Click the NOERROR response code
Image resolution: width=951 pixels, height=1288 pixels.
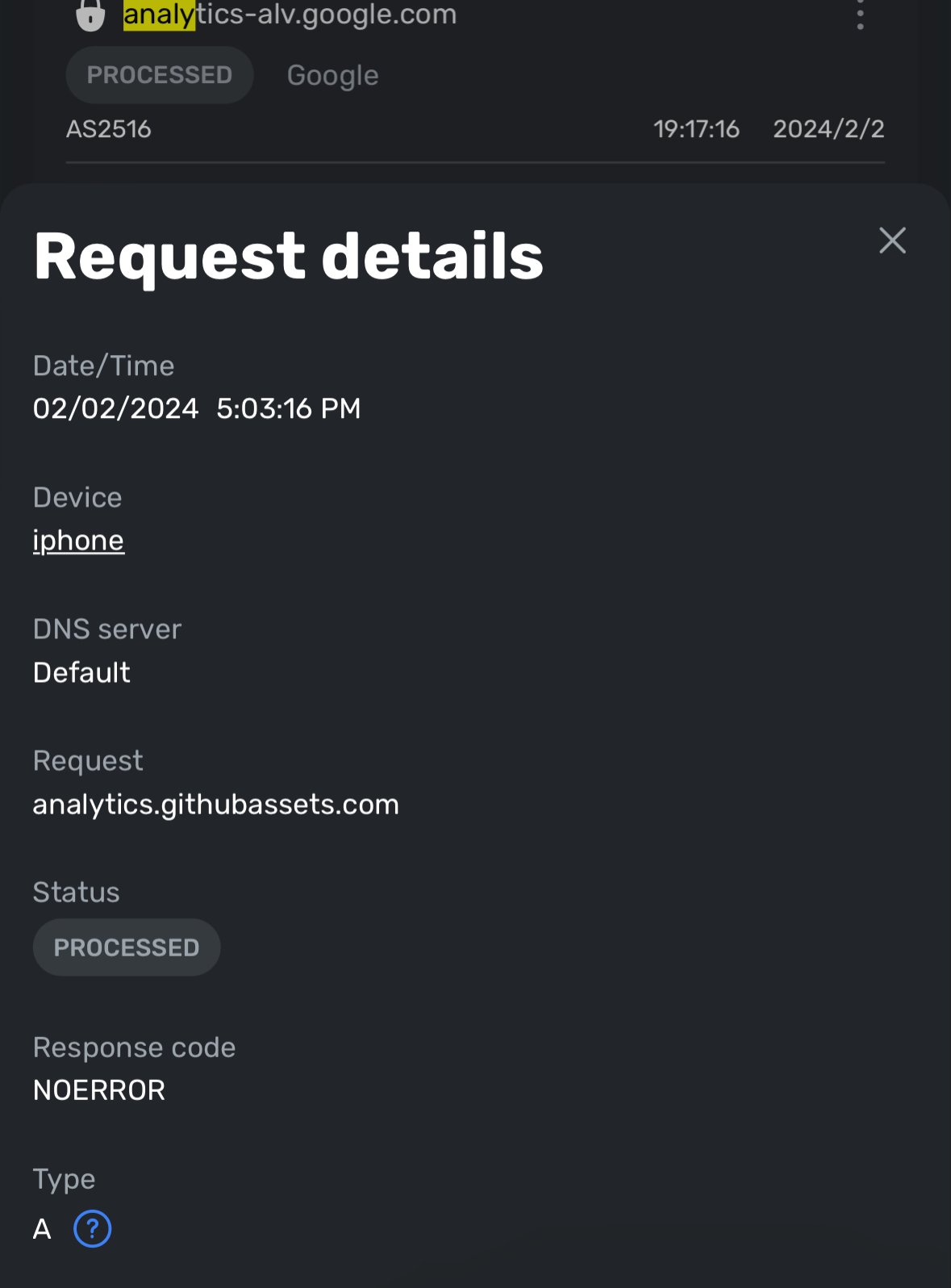[x=98, y=1089]
